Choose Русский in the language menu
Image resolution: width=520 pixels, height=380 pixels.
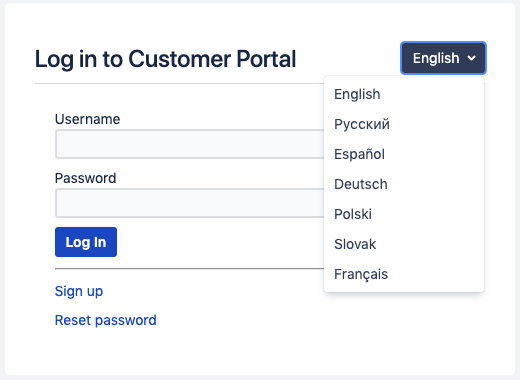point(404,124)
